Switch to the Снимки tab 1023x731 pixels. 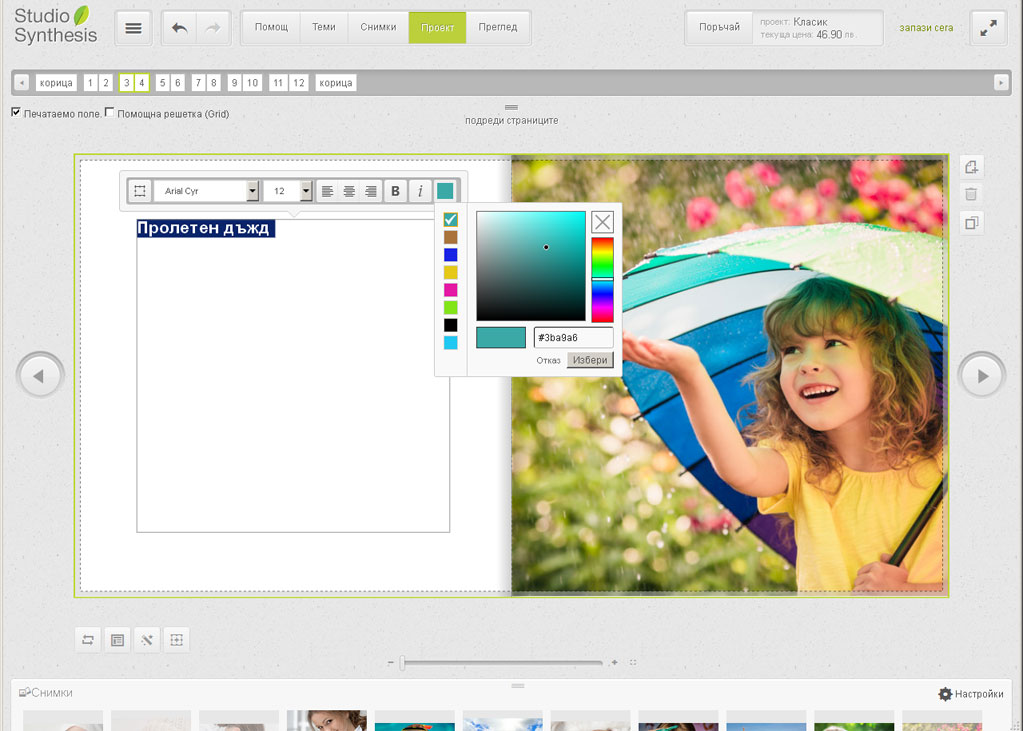[378, 28]
